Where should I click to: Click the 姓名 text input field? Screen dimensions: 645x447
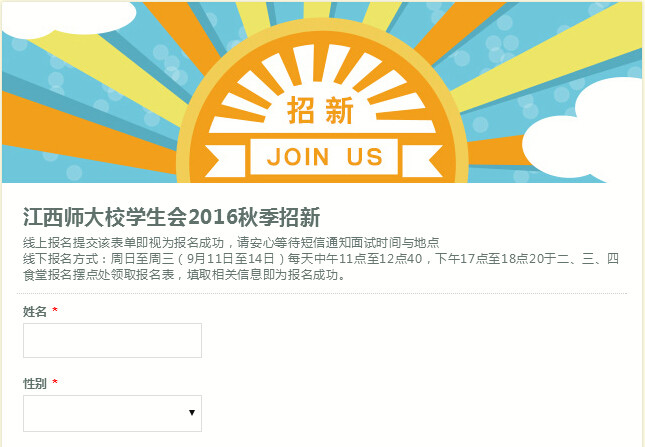[112, 340]
